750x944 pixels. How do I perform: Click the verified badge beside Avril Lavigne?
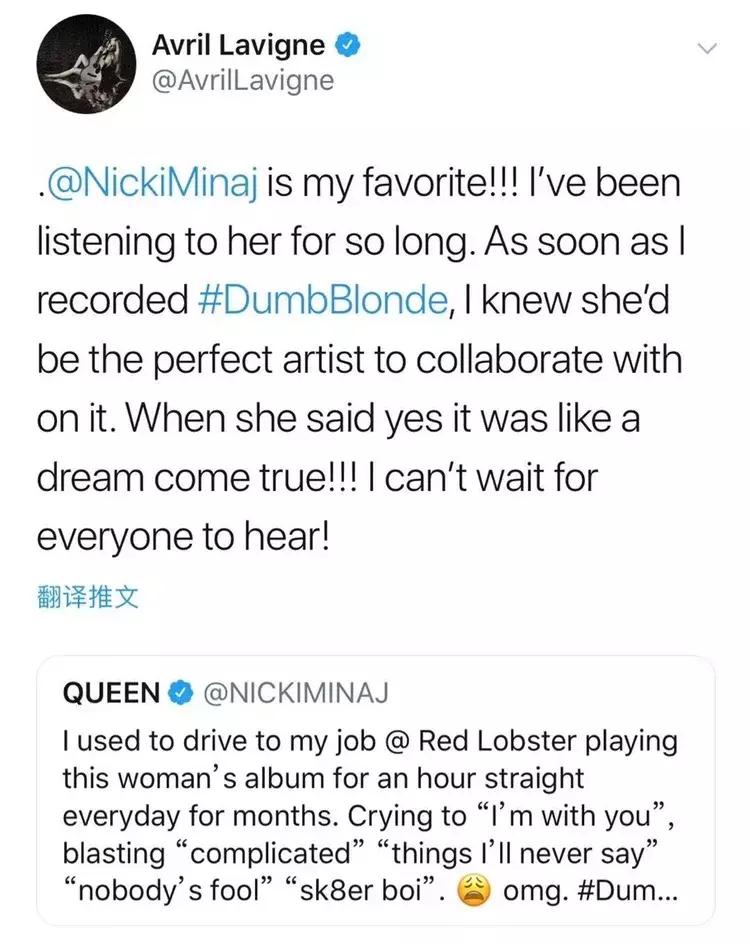347,45
